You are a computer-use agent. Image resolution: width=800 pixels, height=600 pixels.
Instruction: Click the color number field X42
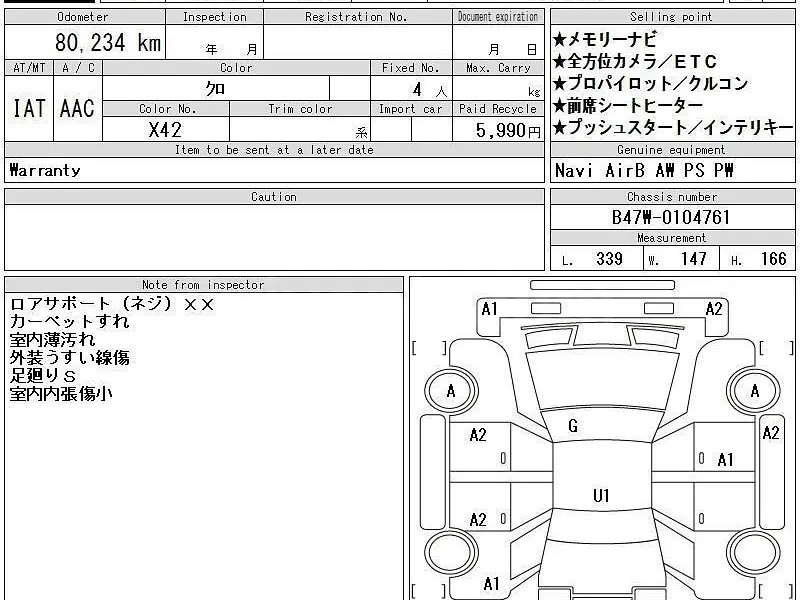pyautogui.click(x=165, y=130)
